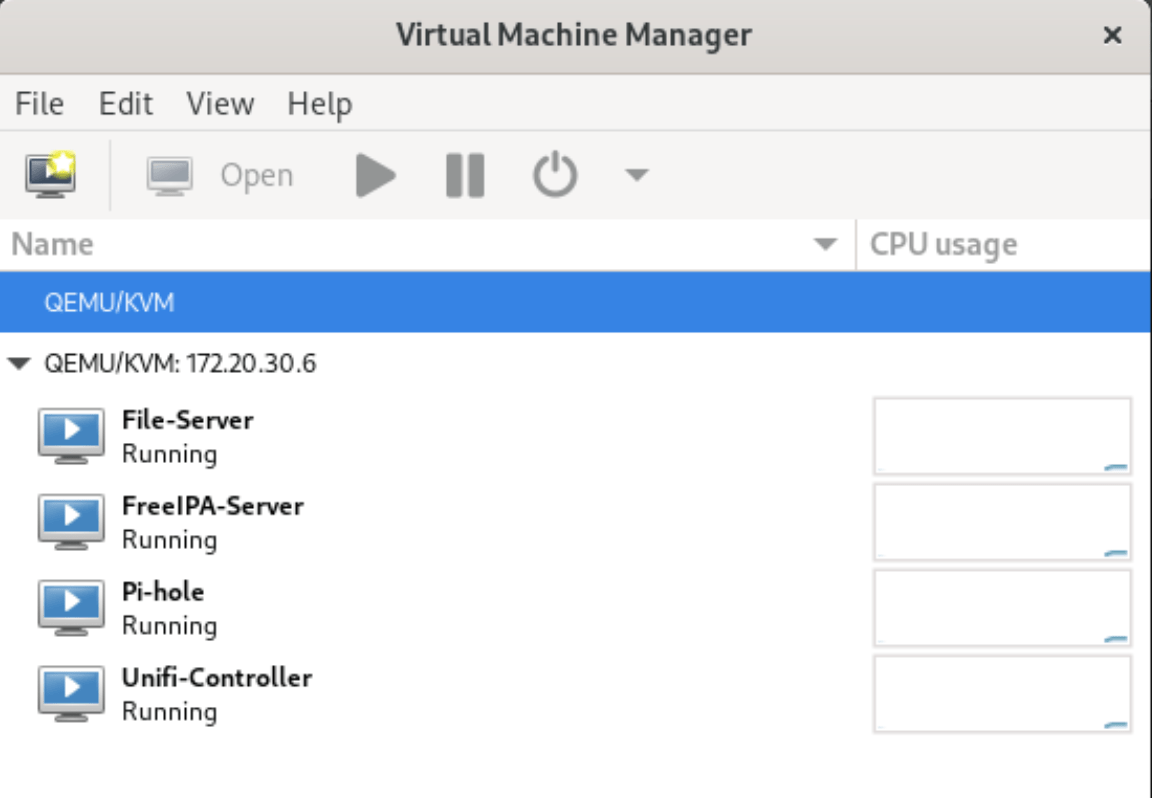1152x798 pixels.
Task: Click the Pi-hole VM monitor icon
Action: click(70, 606)
